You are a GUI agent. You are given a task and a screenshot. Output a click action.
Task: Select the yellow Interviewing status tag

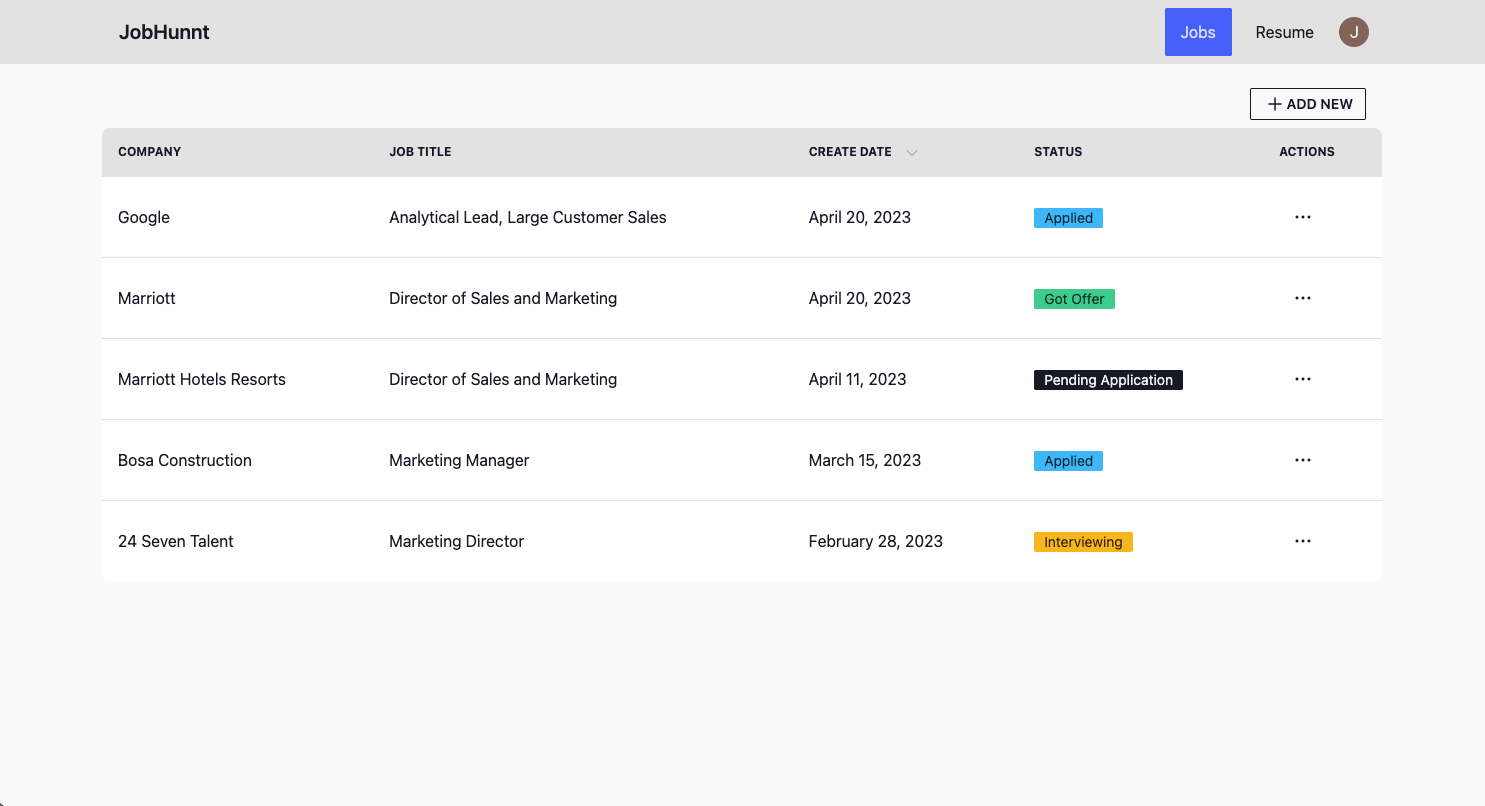tap(1083, 542)
